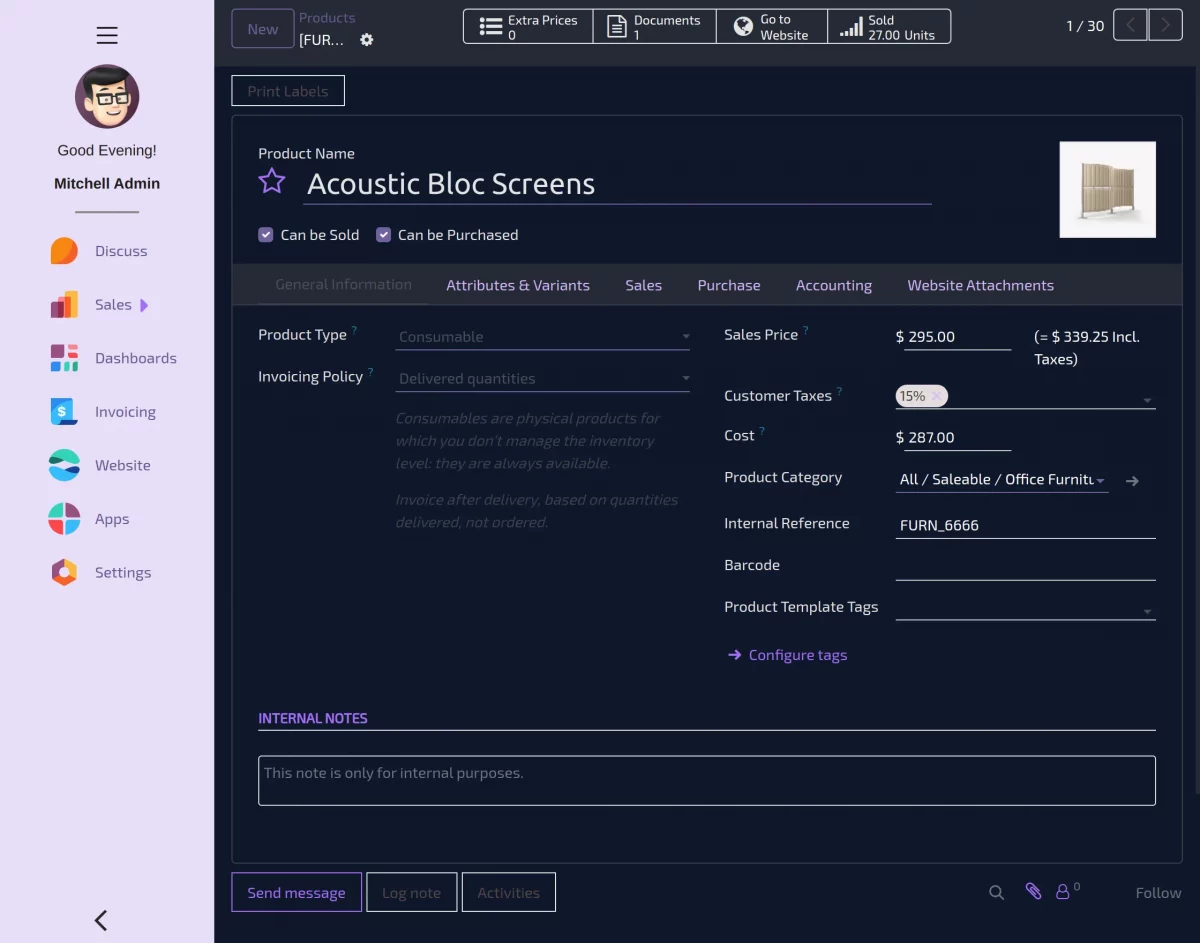The height and width of the screenshot is (943, 1200).
Task: Open the Accounting tab
Action: (x=834, y=285)
